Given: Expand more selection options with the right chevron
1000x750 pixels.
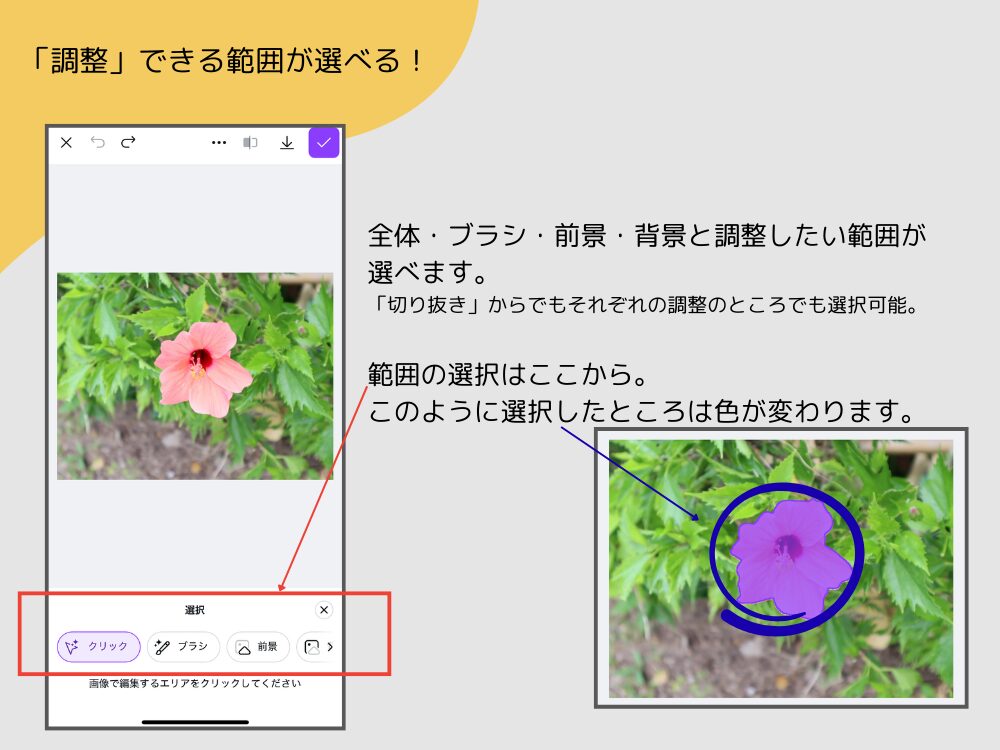Looking at the screenshot, I should (332, 647).
